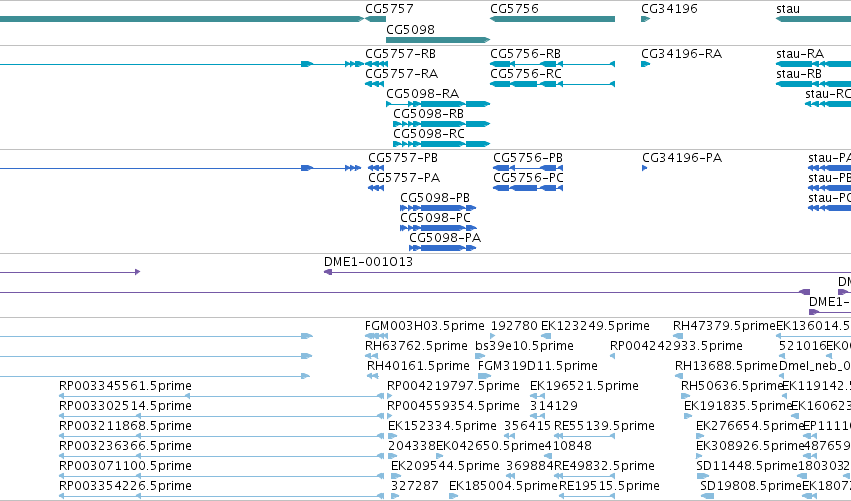The image size is (851, 501).
Task: Click the RH13688.5prime EST label
Action: tap(727, 366)
